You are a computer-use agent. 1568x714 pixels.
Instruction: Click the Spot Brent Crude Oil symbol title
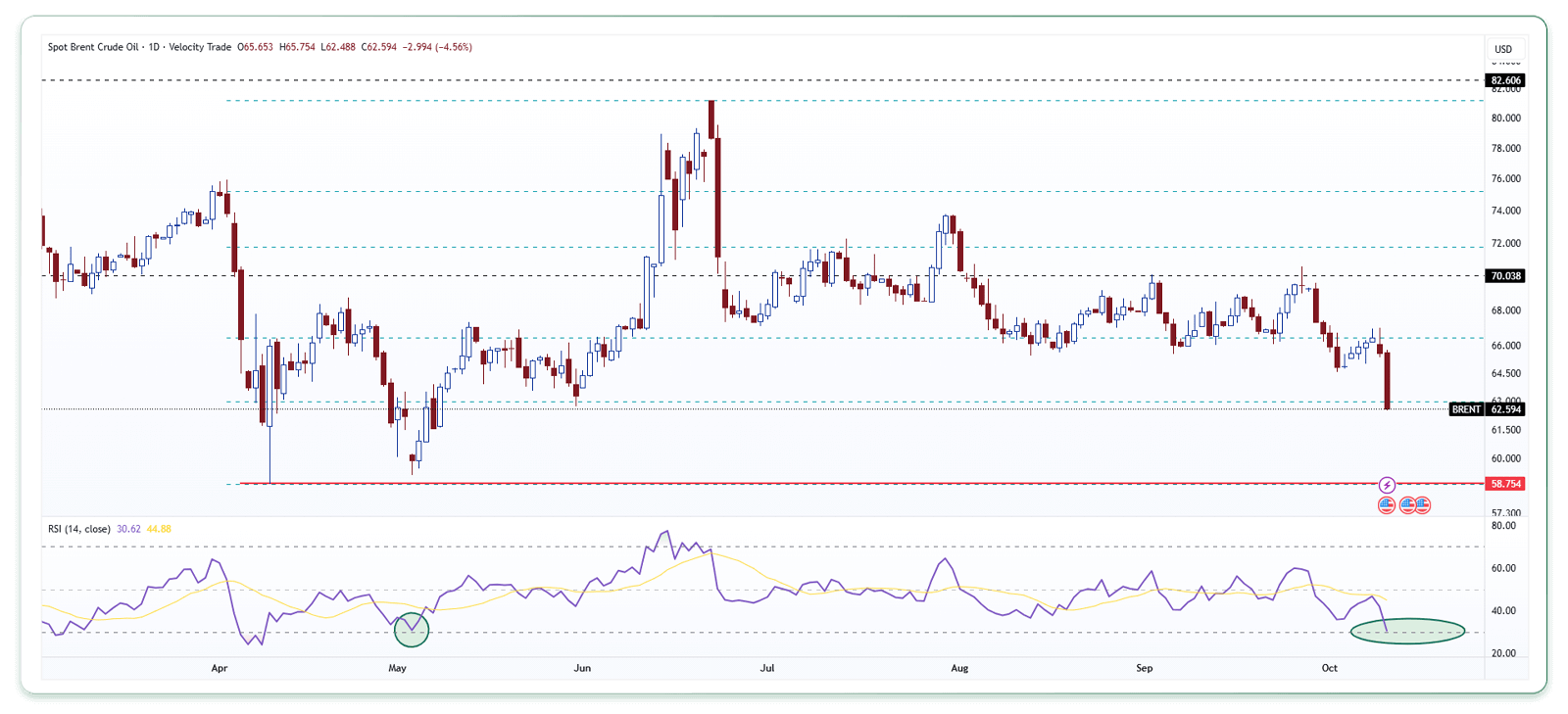(93, 47)
